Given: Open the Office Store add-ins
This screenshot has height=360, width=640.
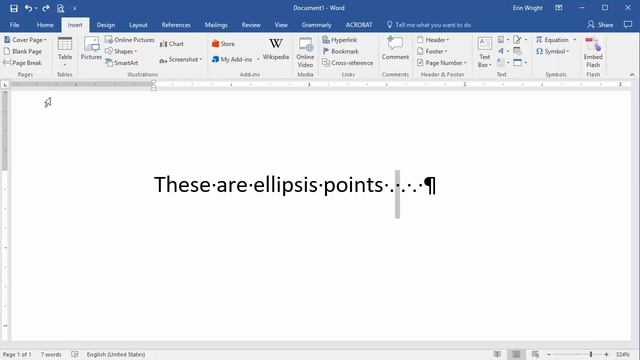Looking at the screenshot, I should point(223,44).
